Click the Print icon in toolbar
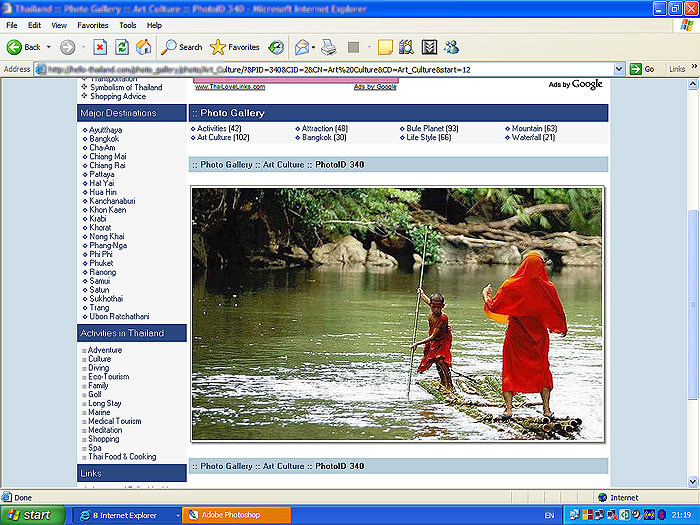 (328, 47)
